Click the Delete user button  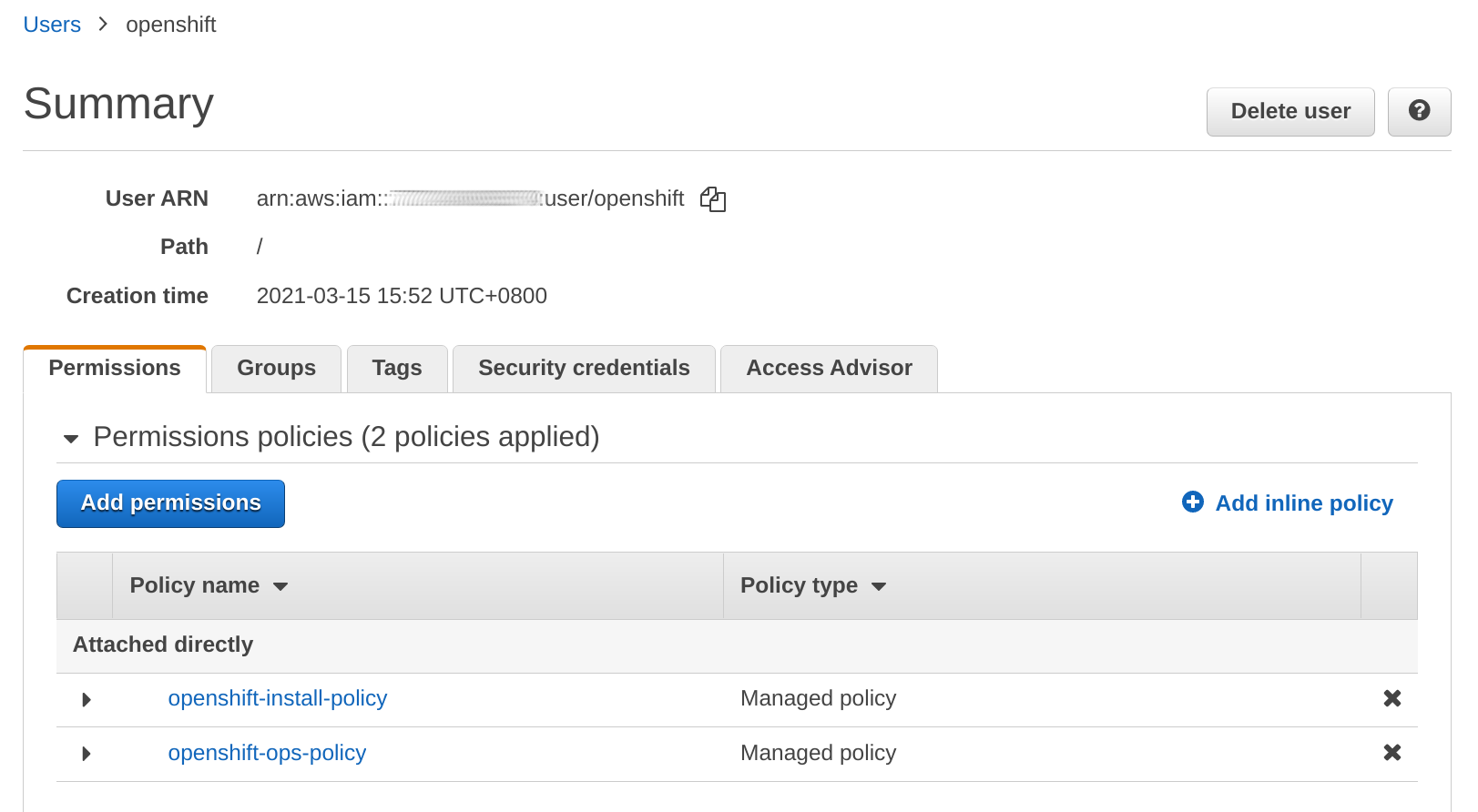(1290, 111)
